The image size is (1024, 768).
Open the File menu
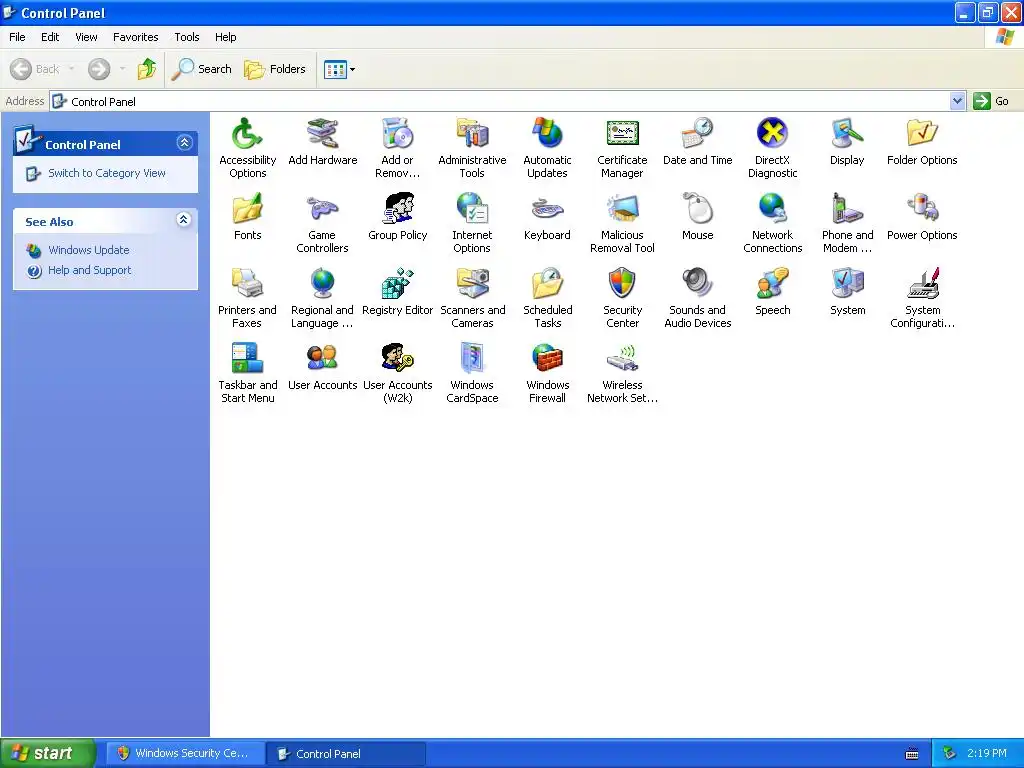(18, 37)
